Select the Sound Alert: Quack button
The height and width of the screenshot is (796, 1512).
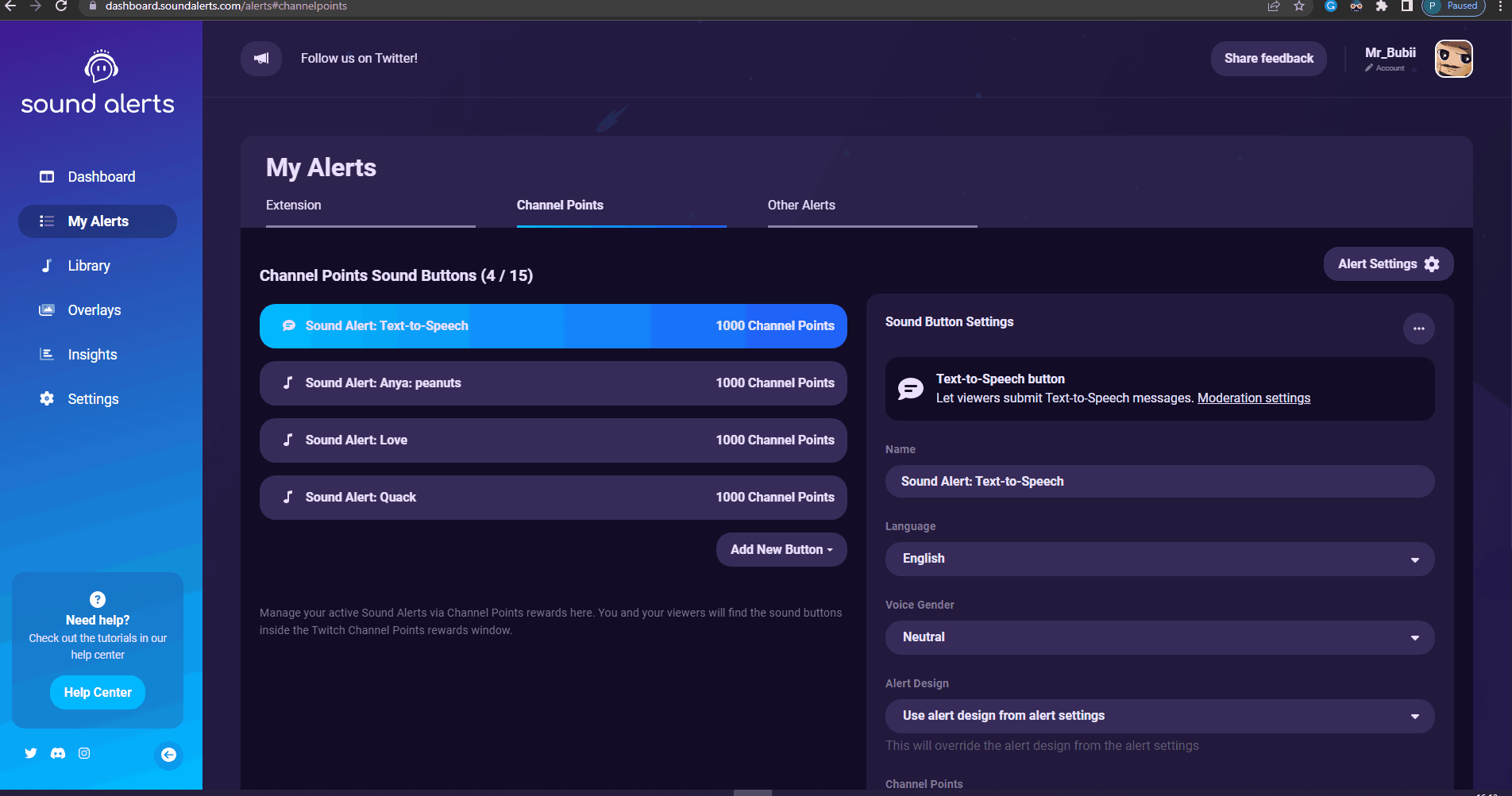[553, 497]
